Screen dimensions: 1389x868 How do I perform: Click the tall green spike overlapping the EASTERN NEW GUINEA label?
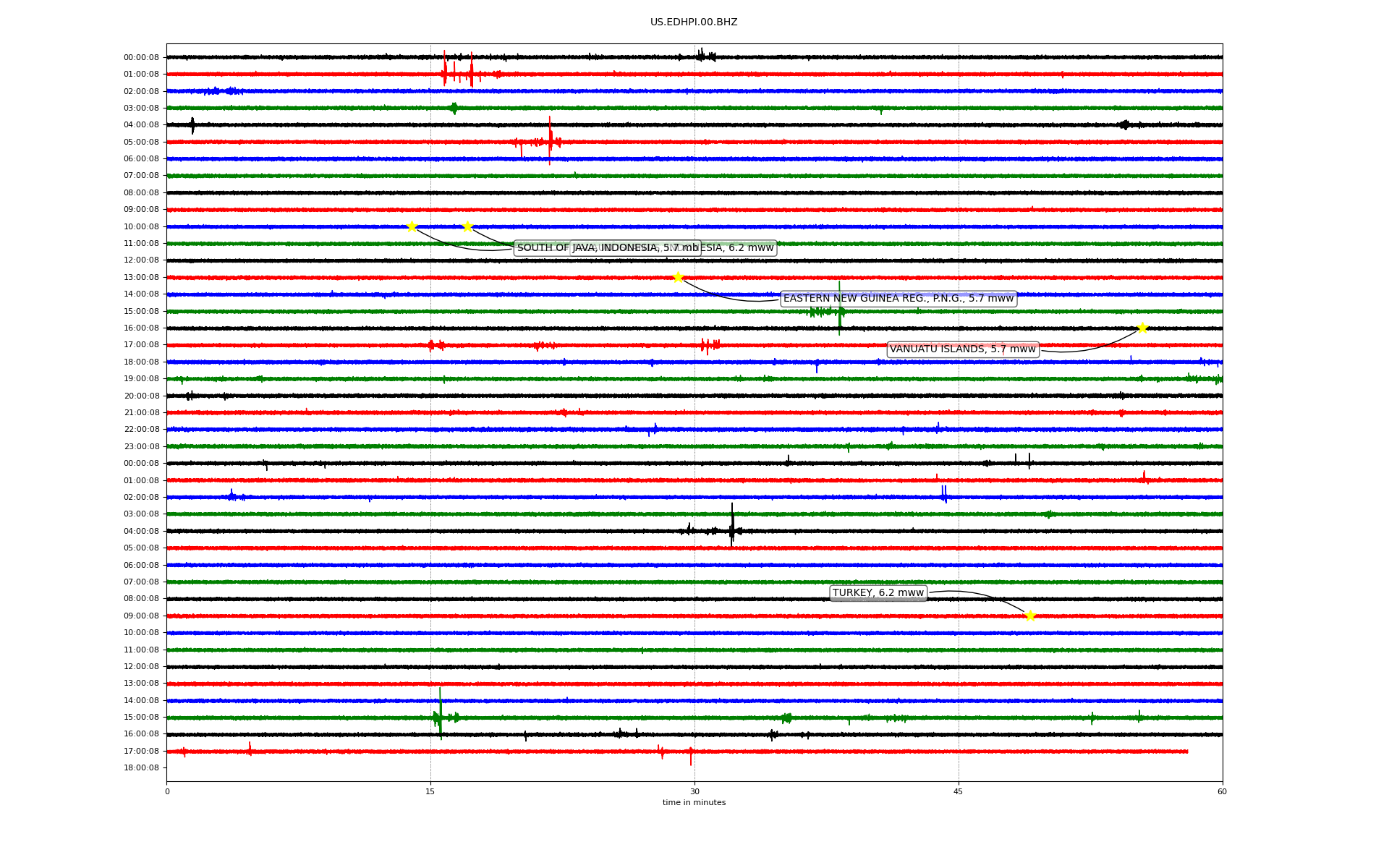839,309
